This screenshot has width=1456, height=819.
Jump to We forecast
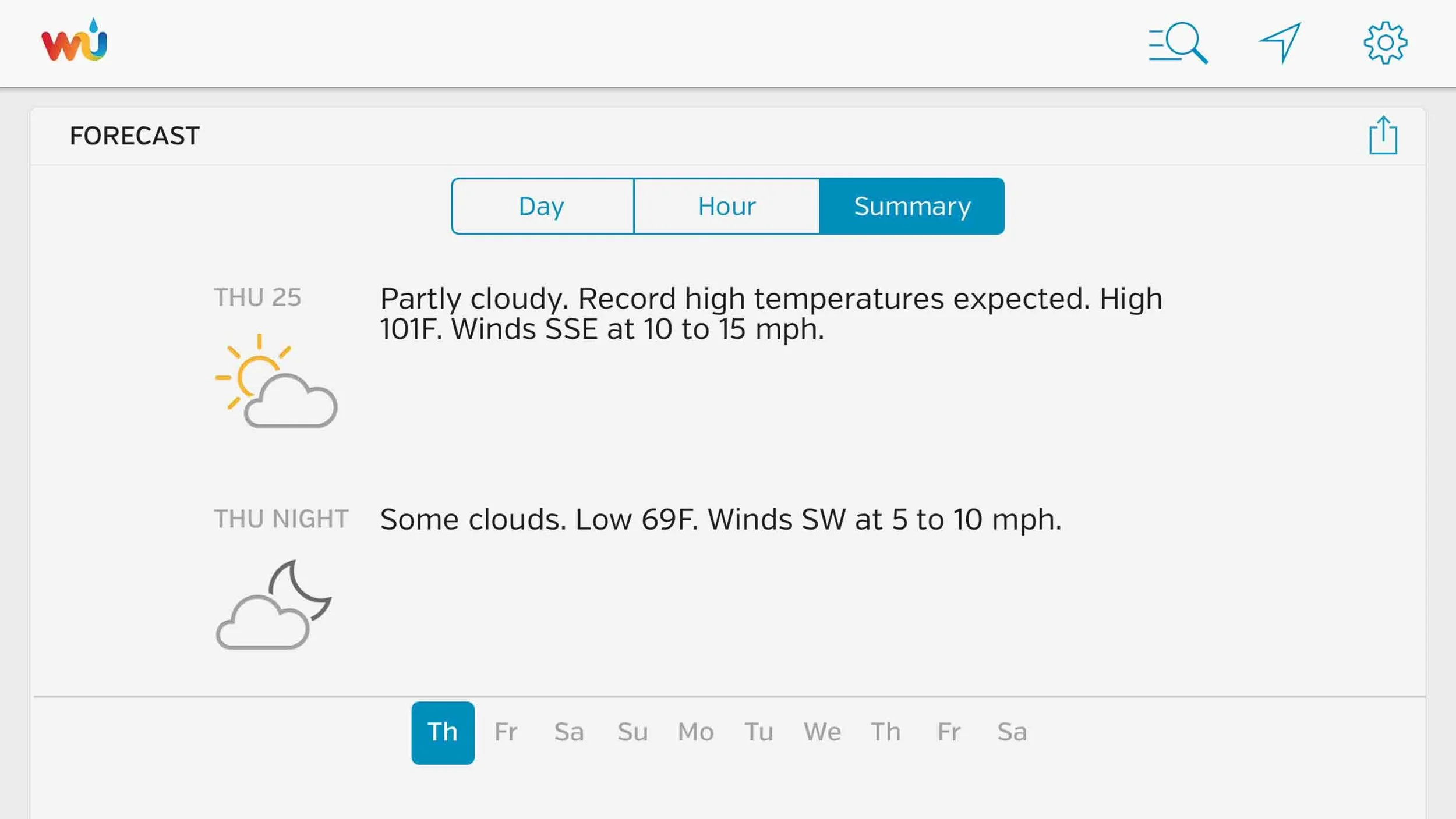[x=822, y=732]
